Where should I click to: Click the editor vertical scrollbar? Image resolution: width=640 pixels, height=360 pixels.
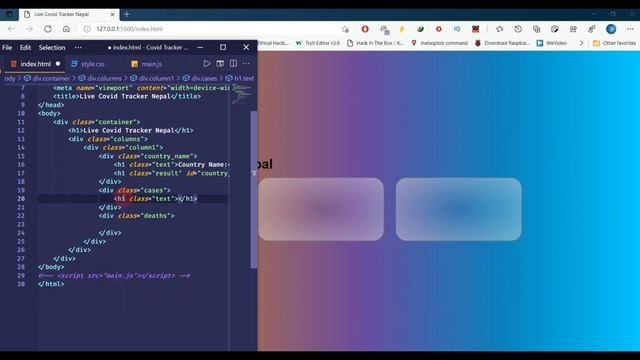254,189
